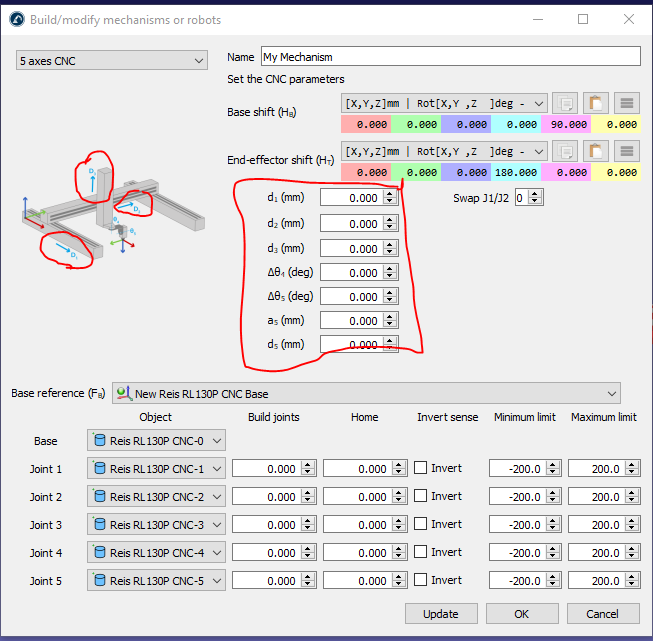The height and width of the screenshot is (641, 653).
Task: Check Invert sense for Joint 5
Action: (x=421, y=580)
